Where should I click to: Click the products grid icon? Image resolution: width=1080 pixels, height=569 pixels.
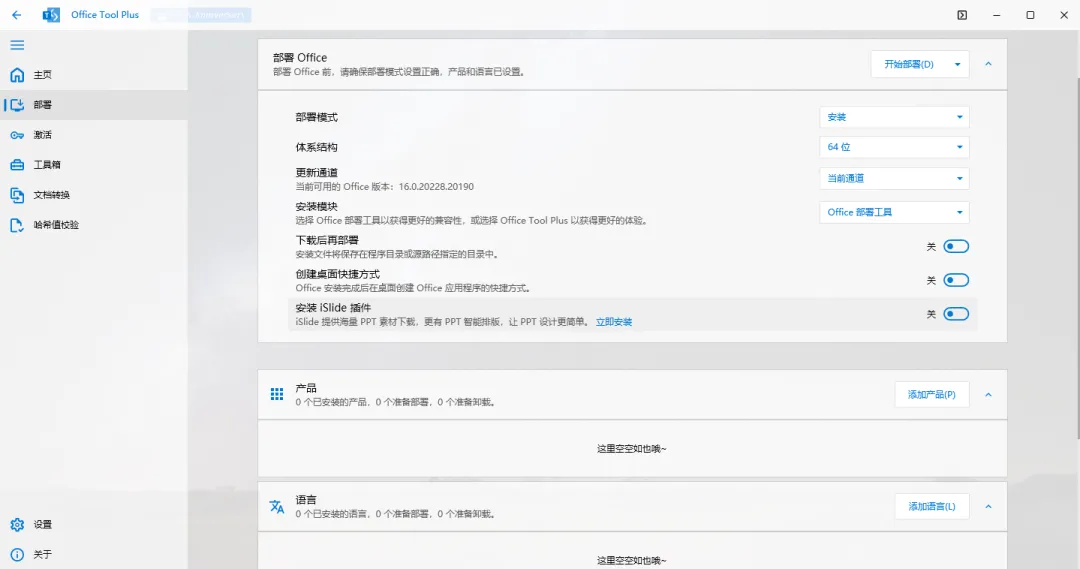pyautogui.click(x=277, y=394)
